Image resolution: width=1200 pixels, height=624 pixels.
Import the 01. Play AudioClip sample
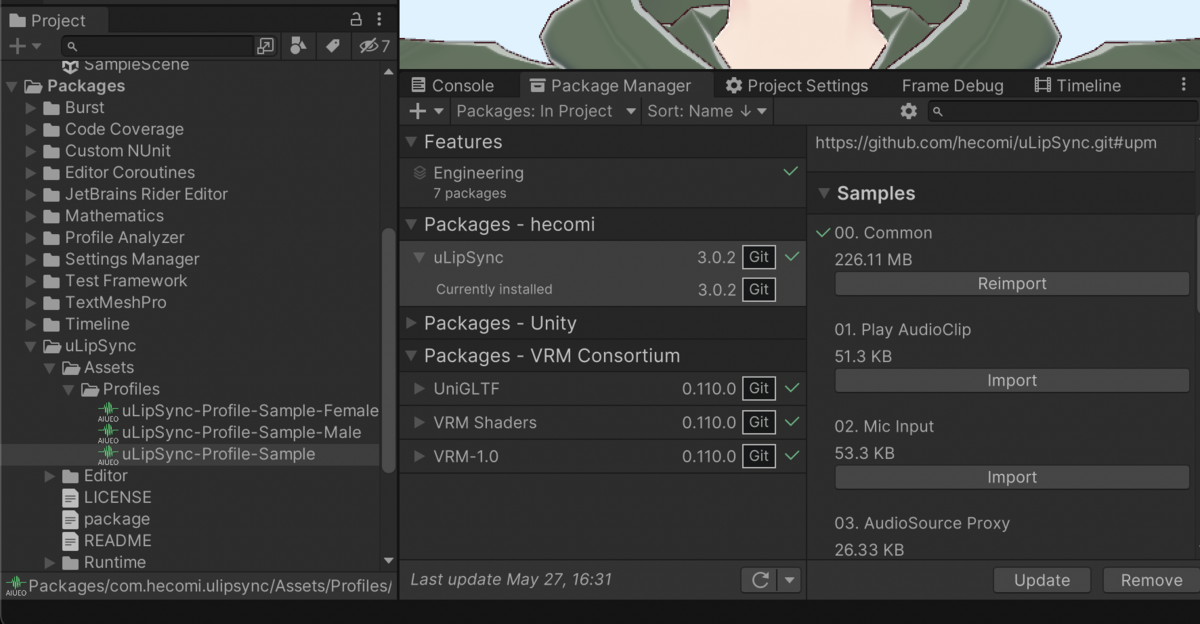pos(1012,381)
